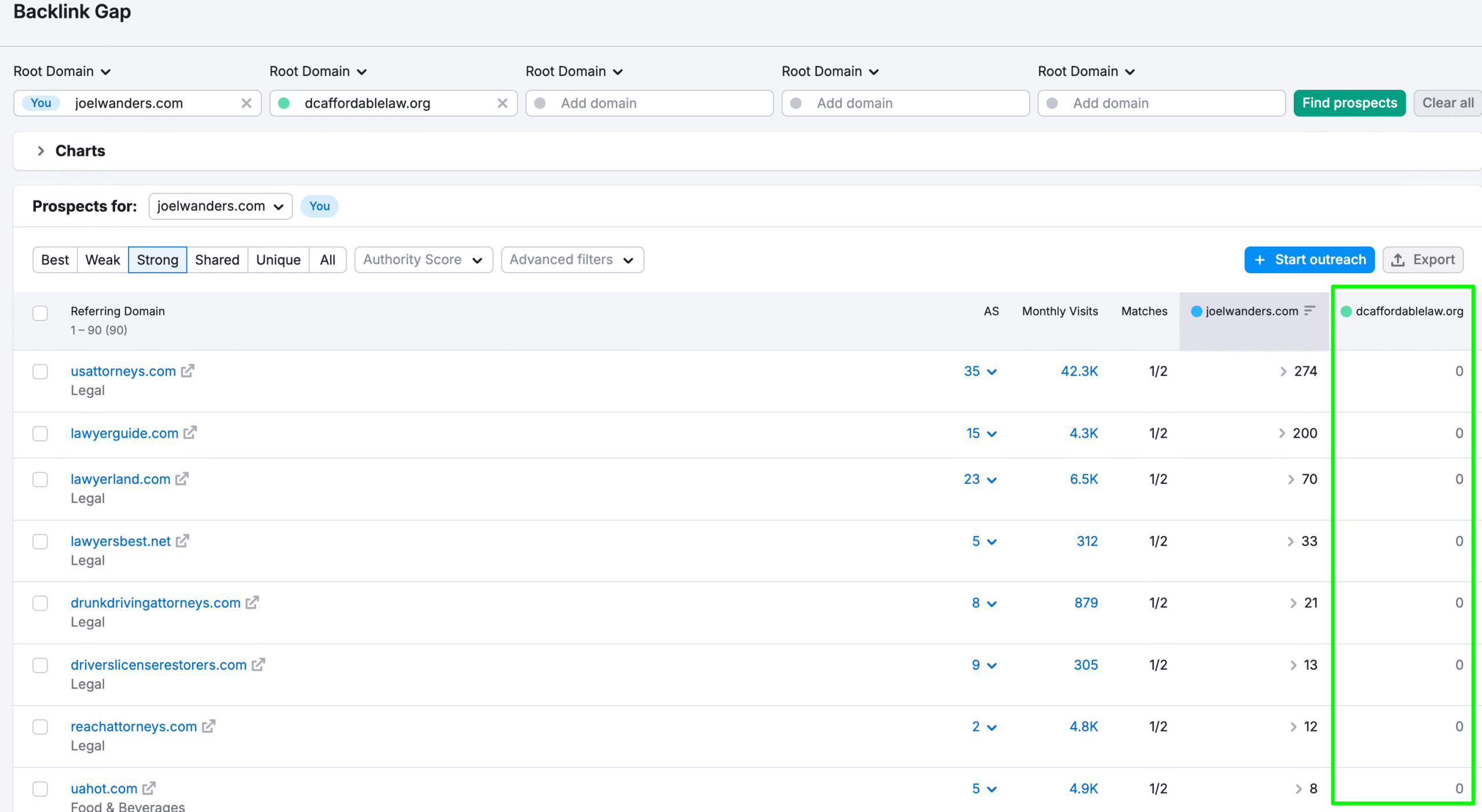Select the lawyersbest.net row checkbox
The image size is (1482, 812).
coord(40,541)
